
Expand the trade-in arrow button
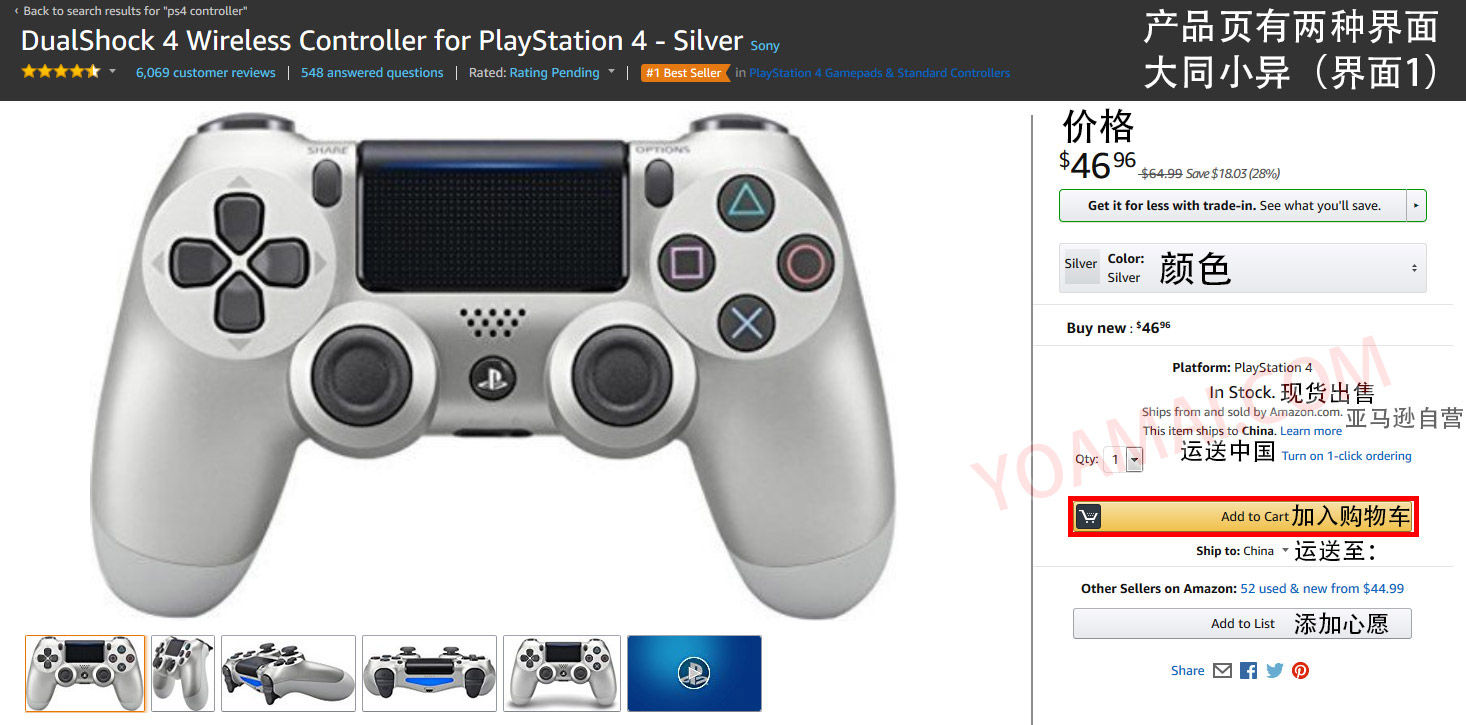click(1416, 205)
